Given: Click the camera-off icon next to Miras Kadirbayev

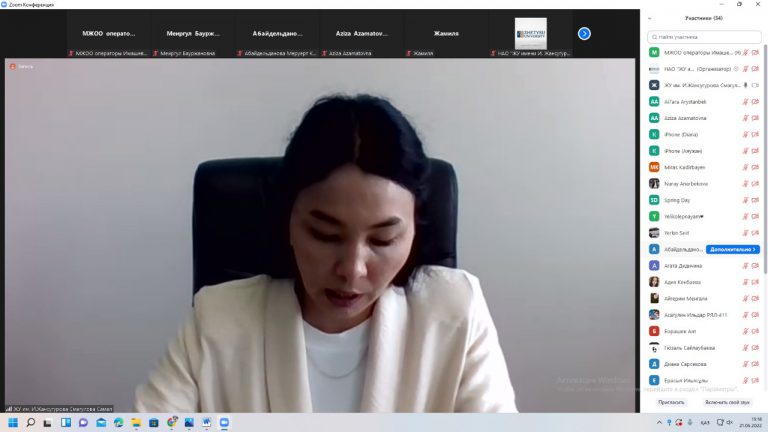Looking at the screenshot, I should point(756,167).
